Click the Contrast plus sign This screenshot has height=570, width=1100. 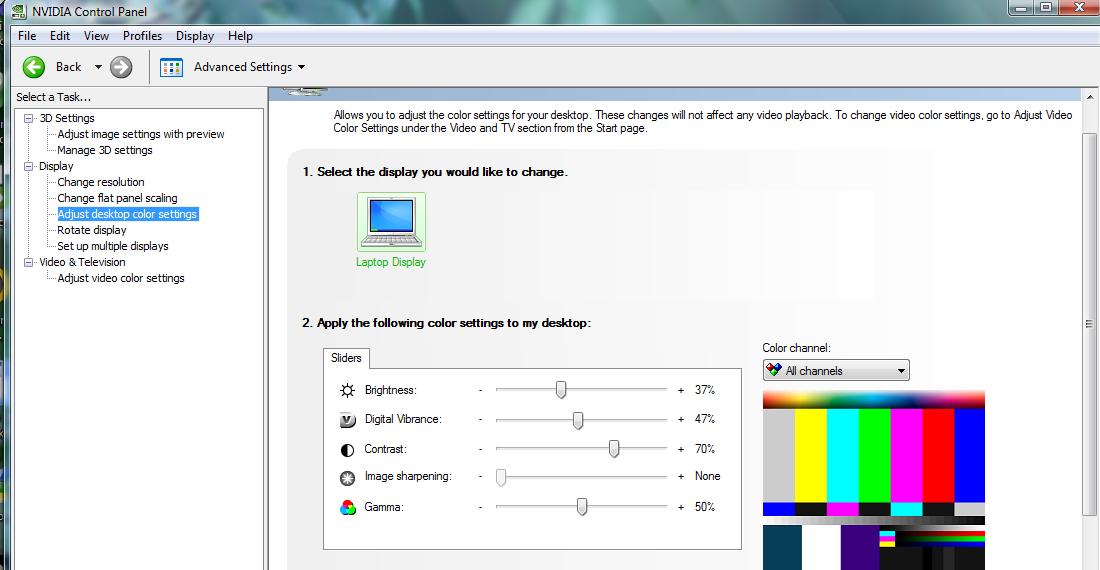pos(680,449)
